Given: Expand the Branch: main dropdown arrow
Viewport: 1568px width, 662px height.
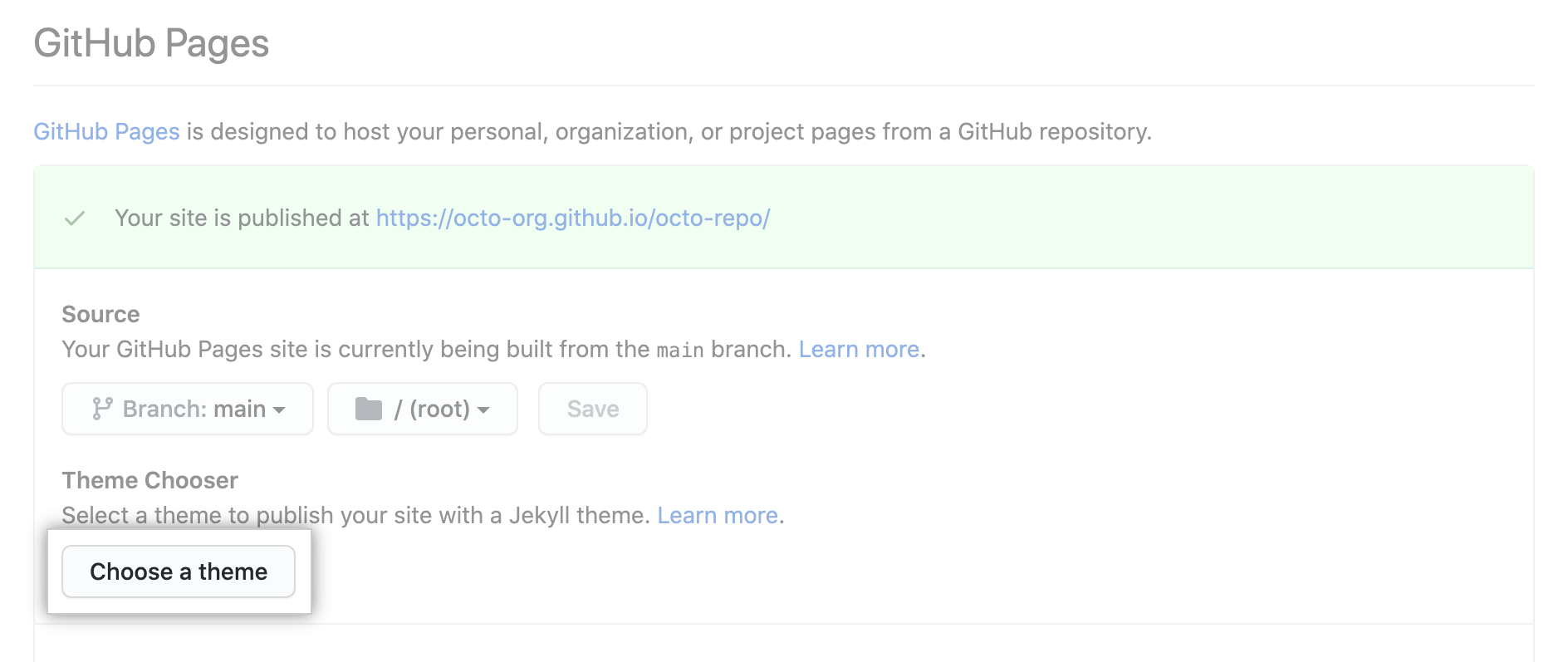Looking at the screenshot, I should [280, 410].
